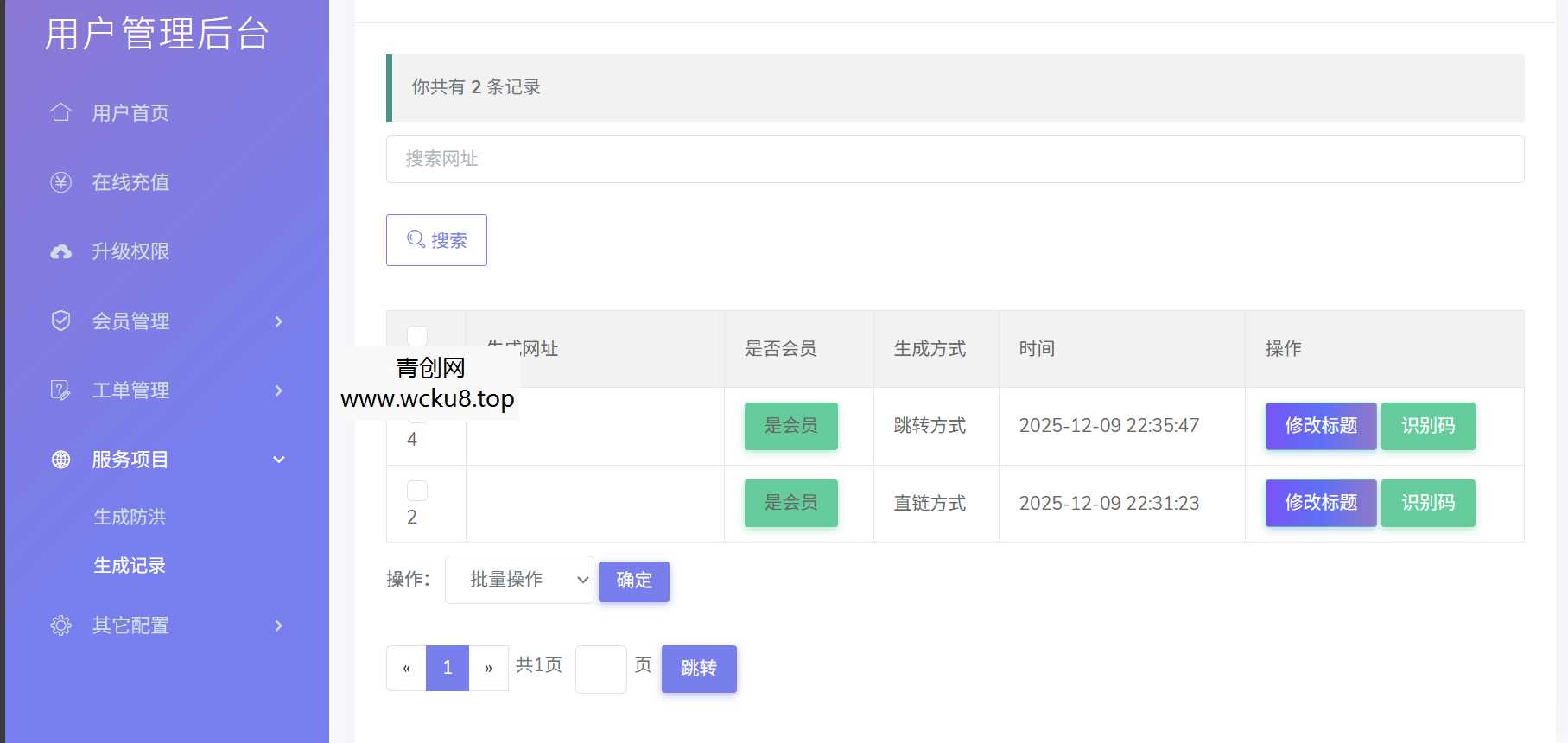The image size is (1568, 743).
Task: Expand 会员管理 chevron arrow
Action: [278, 321]
